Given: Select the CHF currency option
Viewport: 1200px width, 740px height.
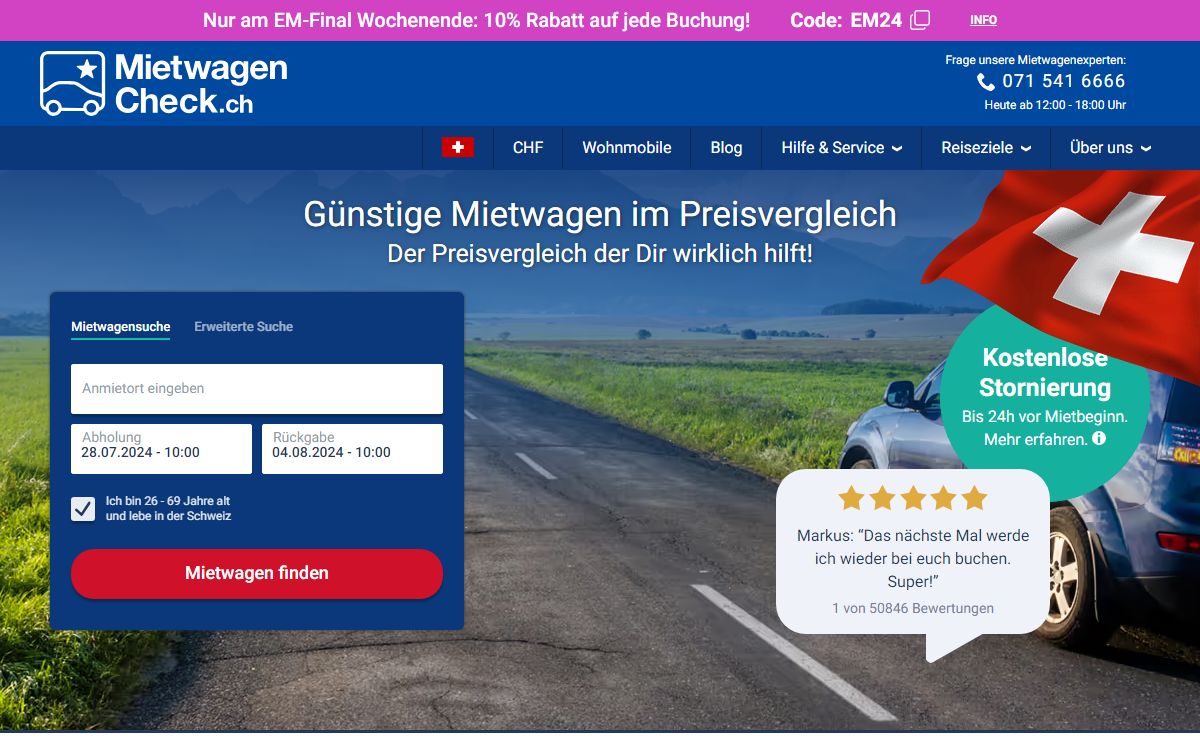Looking at the screenshot, I should 528,148.
